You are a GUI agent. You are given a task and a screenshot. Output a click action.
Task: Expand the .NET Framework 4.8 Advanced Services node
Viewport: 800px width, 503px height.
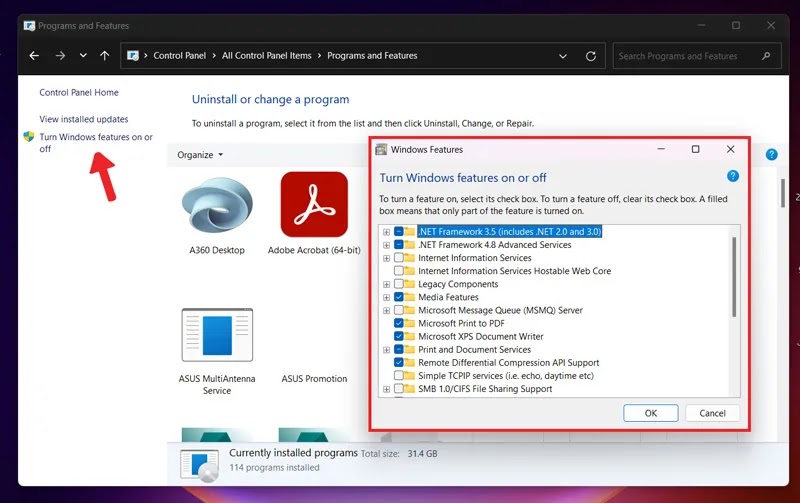[x=386, y=245]
